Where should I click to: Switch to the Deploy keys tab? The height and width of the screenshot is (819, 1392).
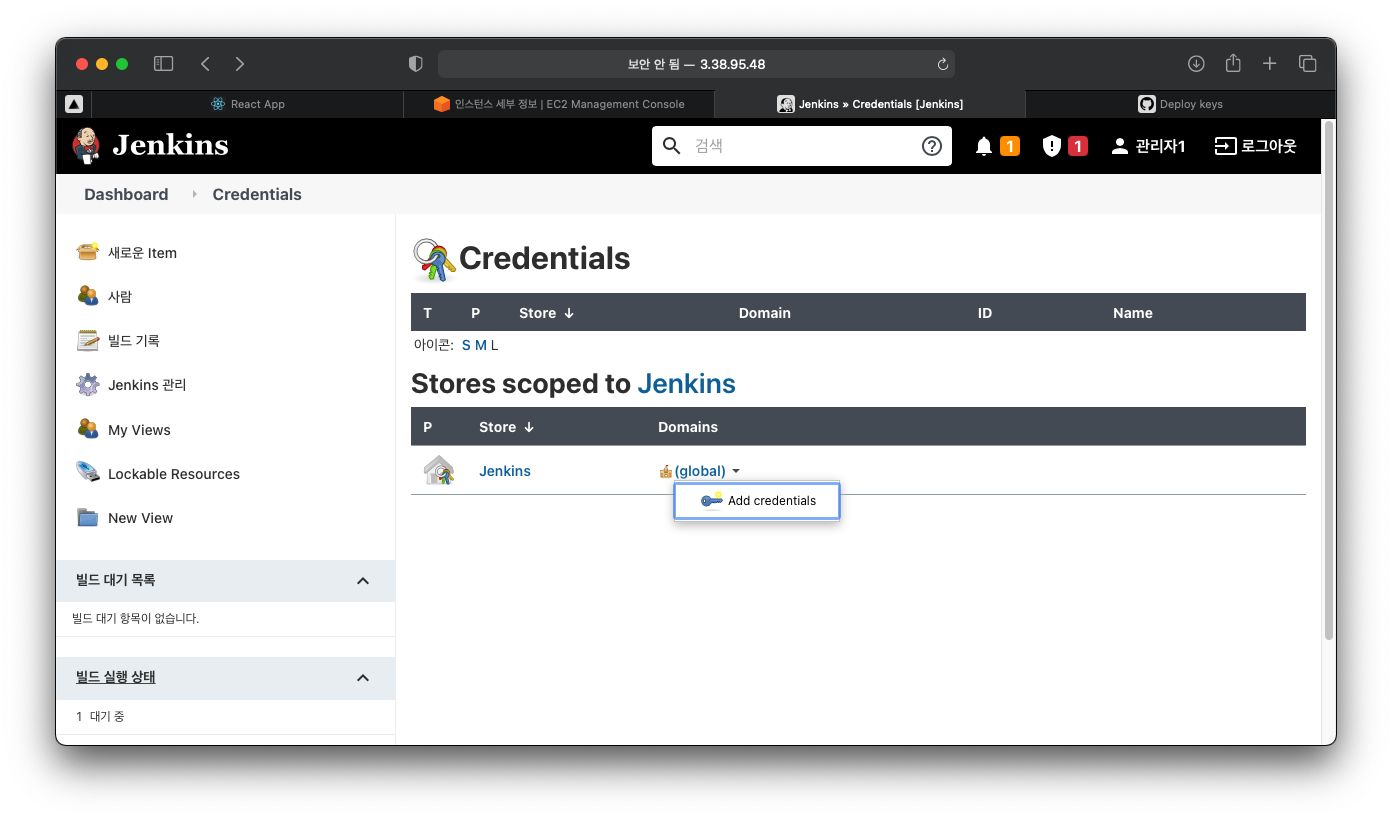[x=1180, y=104]
